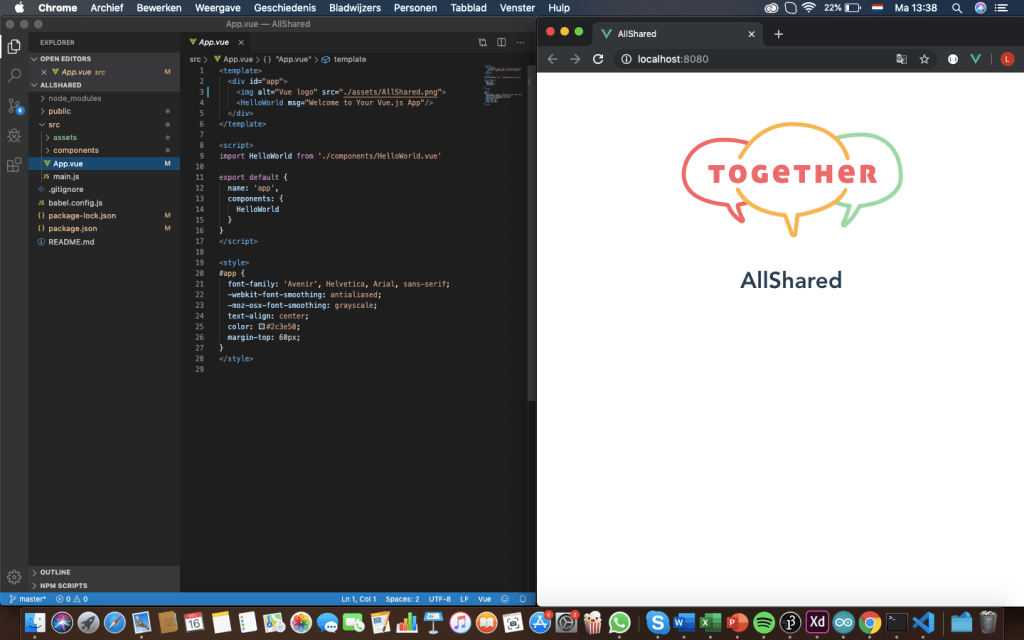Click the Spaces: 2 indentation setting
Viewport: 1024px width, 640px height.
click(x=402, y=599)
